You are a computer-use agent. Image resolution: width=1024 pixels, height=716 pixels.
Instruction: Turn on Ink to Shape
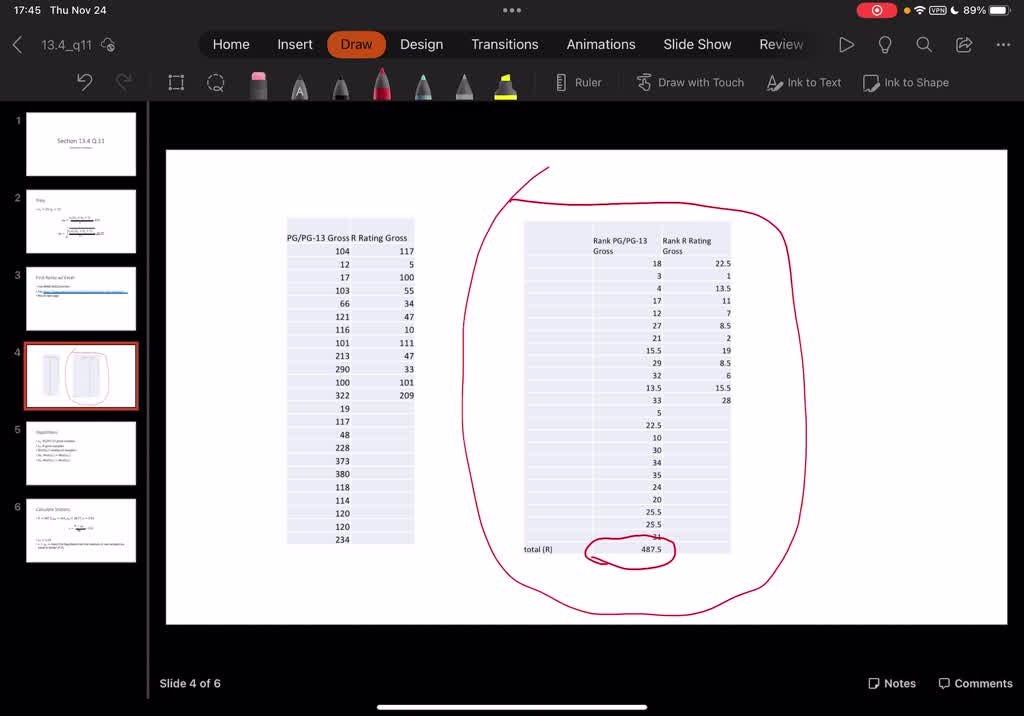(905, 83)
